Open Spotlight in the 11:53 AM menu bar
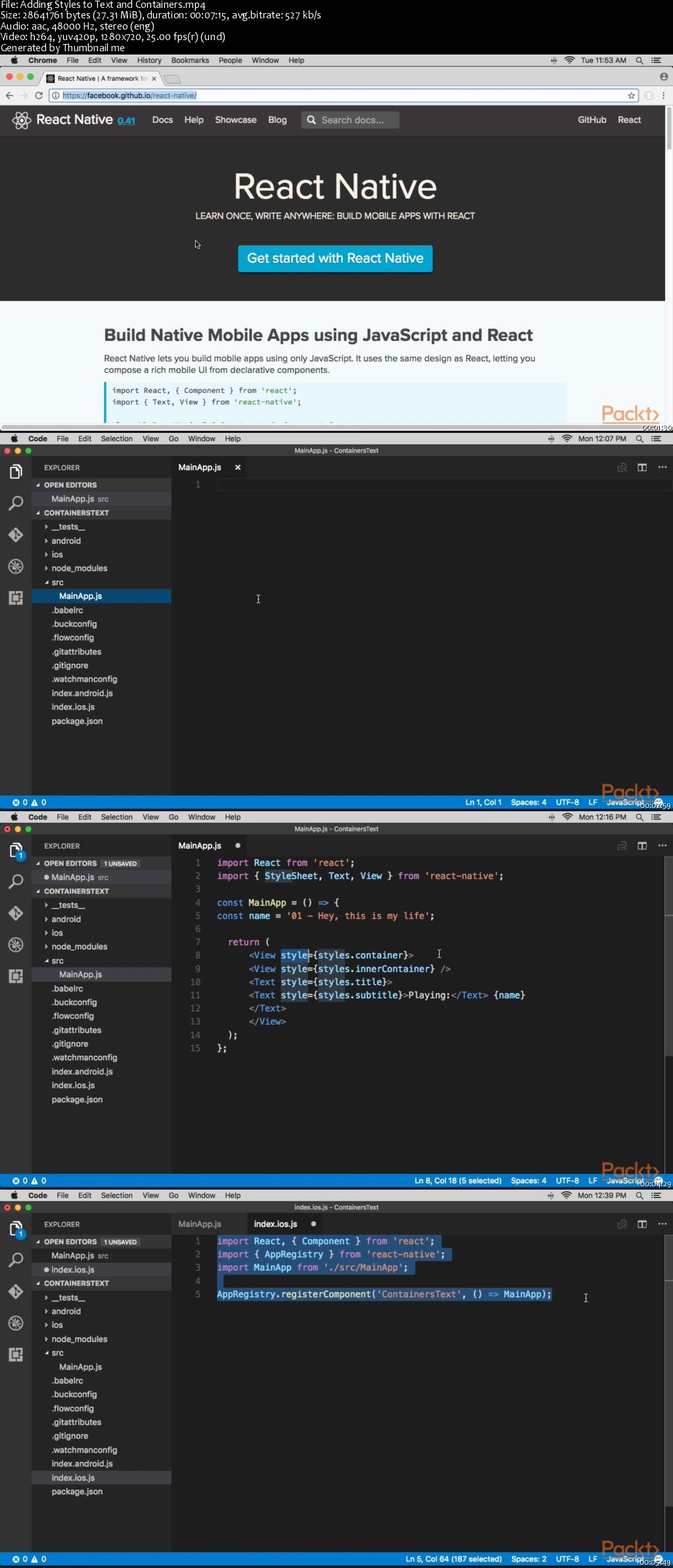The image size is (673, 1568). (x=639, y=60)
